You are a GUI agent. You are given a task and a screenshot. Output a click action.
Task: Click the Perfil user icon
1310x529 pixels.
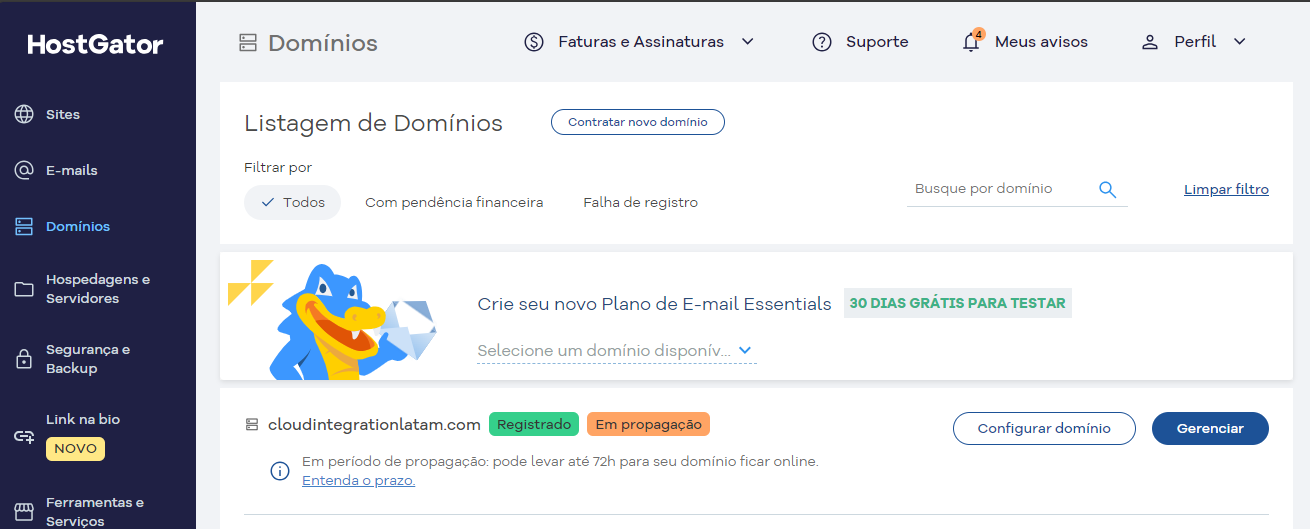(1150, 42)
